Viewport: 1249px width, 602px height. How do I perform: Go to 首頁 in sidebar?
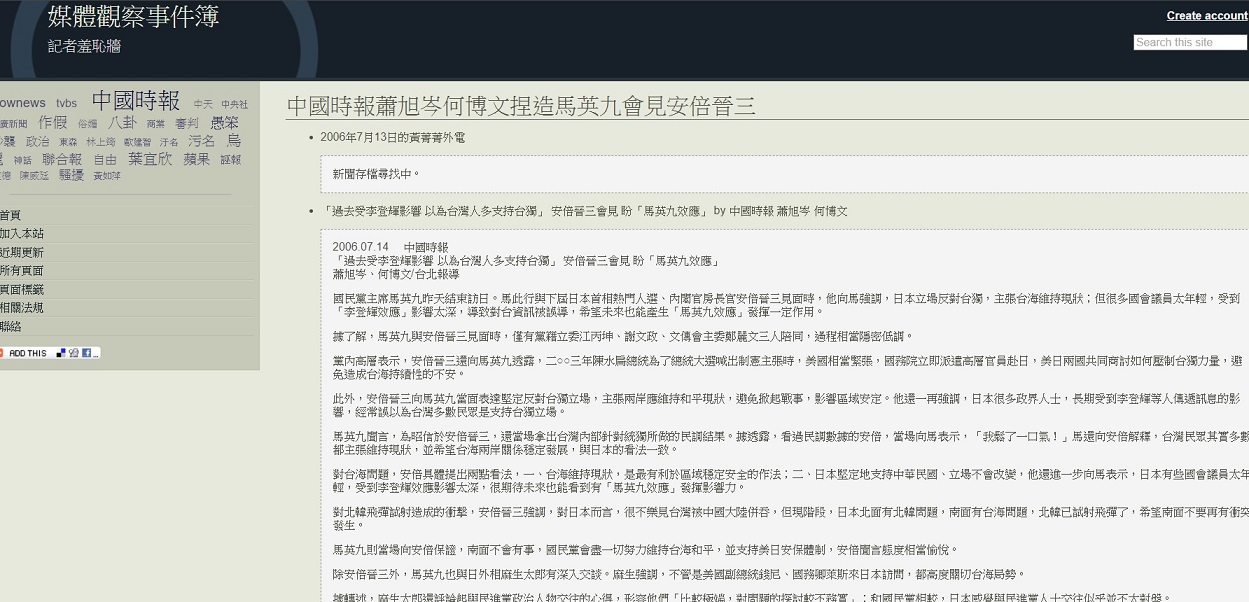[10, 215]
